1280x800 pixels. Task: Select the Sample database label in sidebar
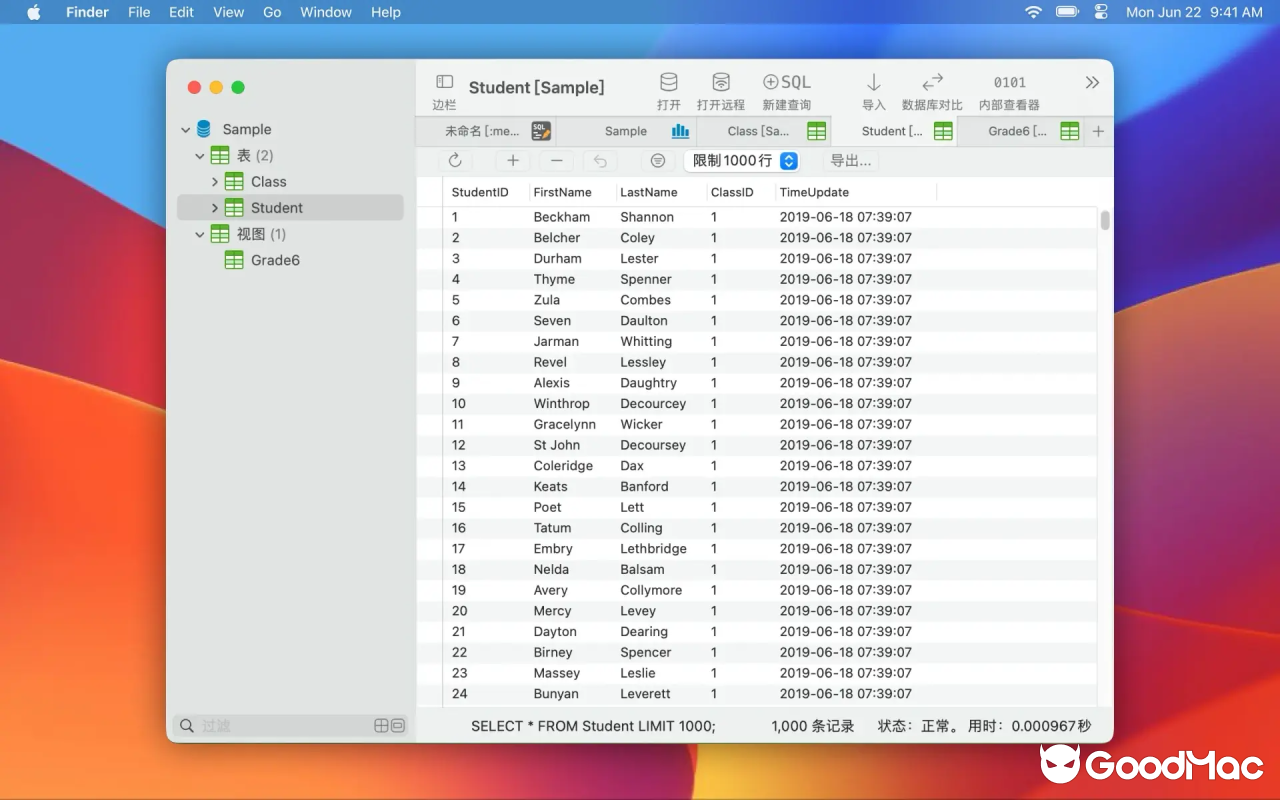coord(246,130)
